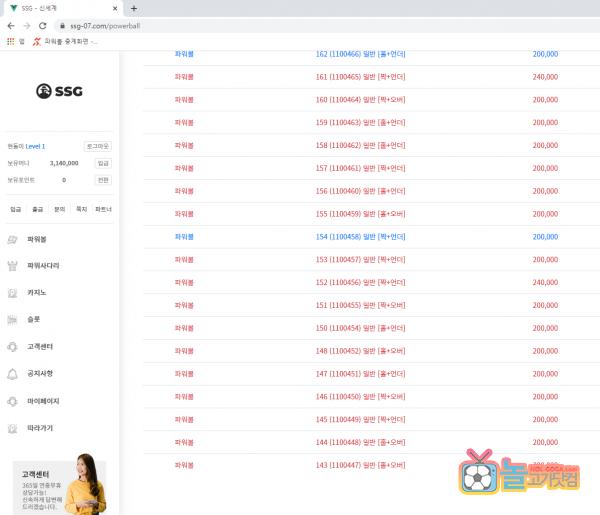Click the 따라가기 sidebar icon
The height and width of the screenshot is (515, 600).
pyautogui.click(x=12, y=428)
